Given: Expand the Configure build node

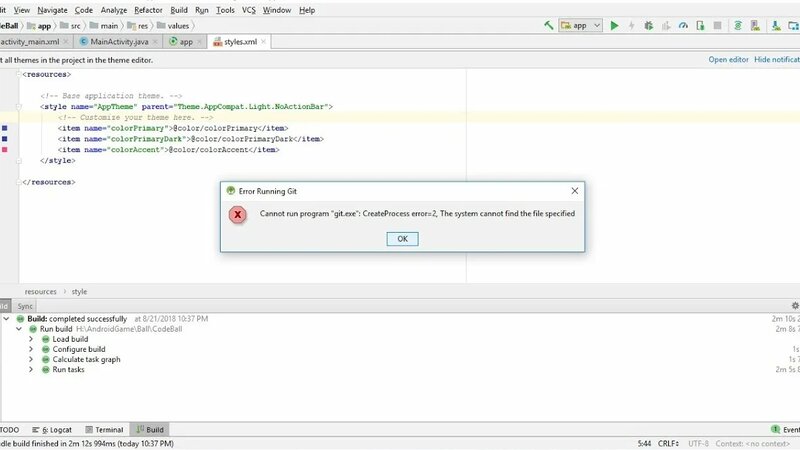Looking at the screenshot, I should tap(31, 349).
